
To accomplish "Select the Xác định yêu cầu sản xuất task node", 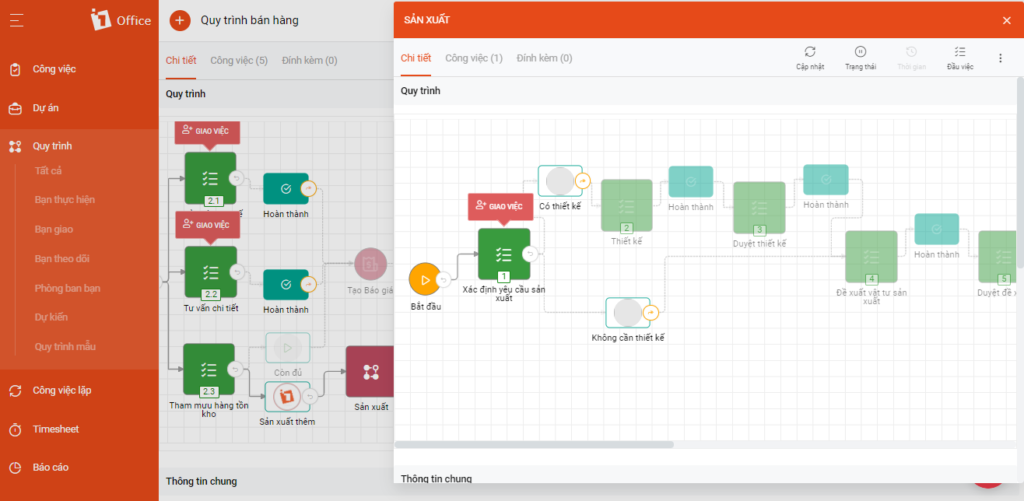I will point(504,254).
